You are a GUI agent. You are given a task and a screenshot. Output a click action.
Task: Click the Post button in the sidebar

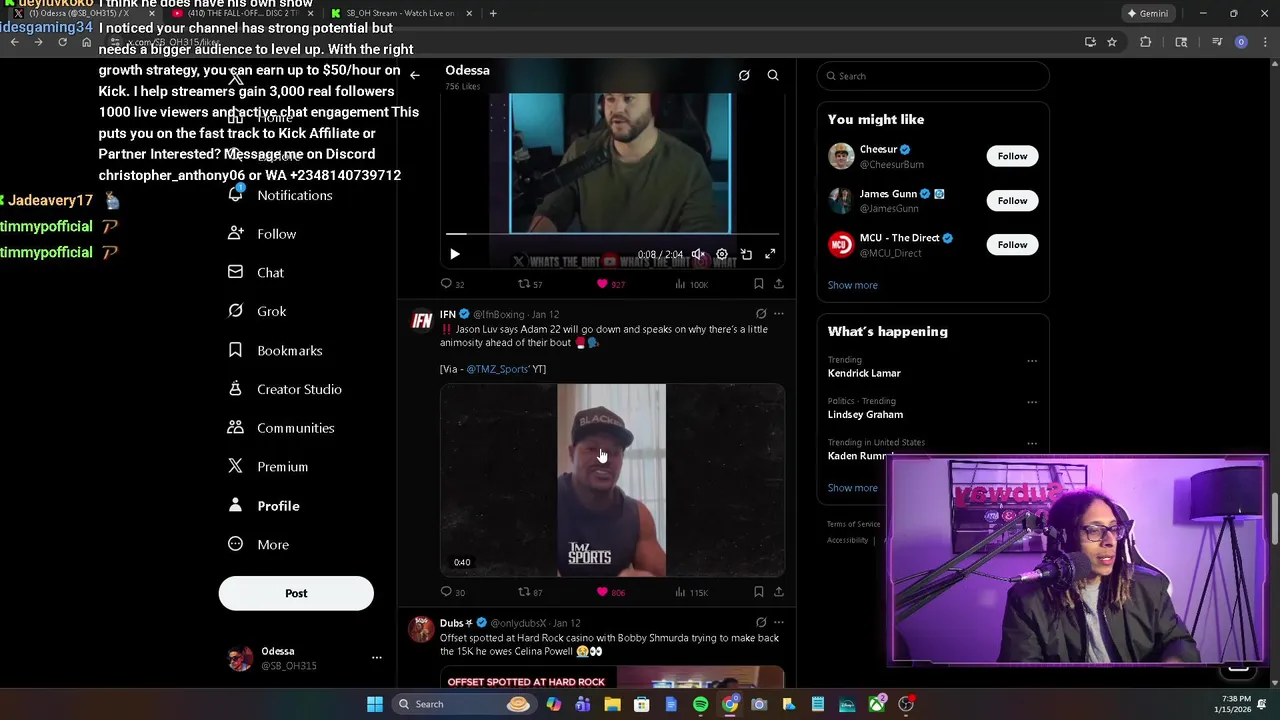click(296, 593)
